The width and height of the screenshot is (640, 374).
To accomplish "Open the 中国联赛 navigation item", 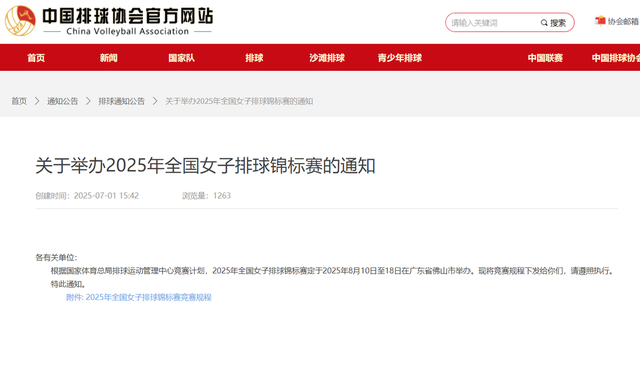I will (x=545, y=58).
